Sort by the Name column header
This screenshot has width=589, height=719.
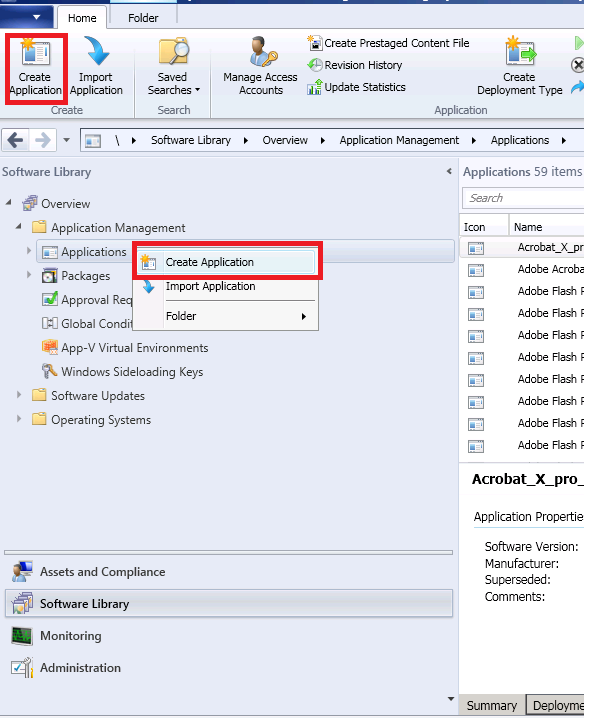(x=546, y=227)
